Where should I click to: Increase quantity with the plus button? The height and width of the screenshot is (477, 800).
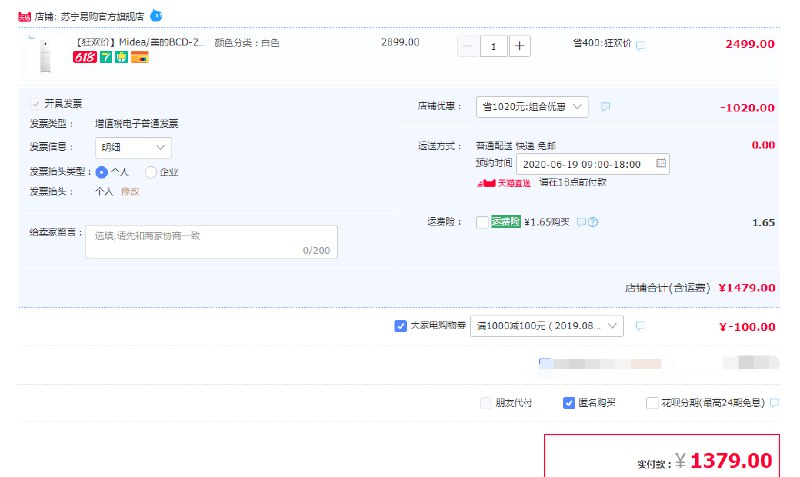[x=519, y=46]
